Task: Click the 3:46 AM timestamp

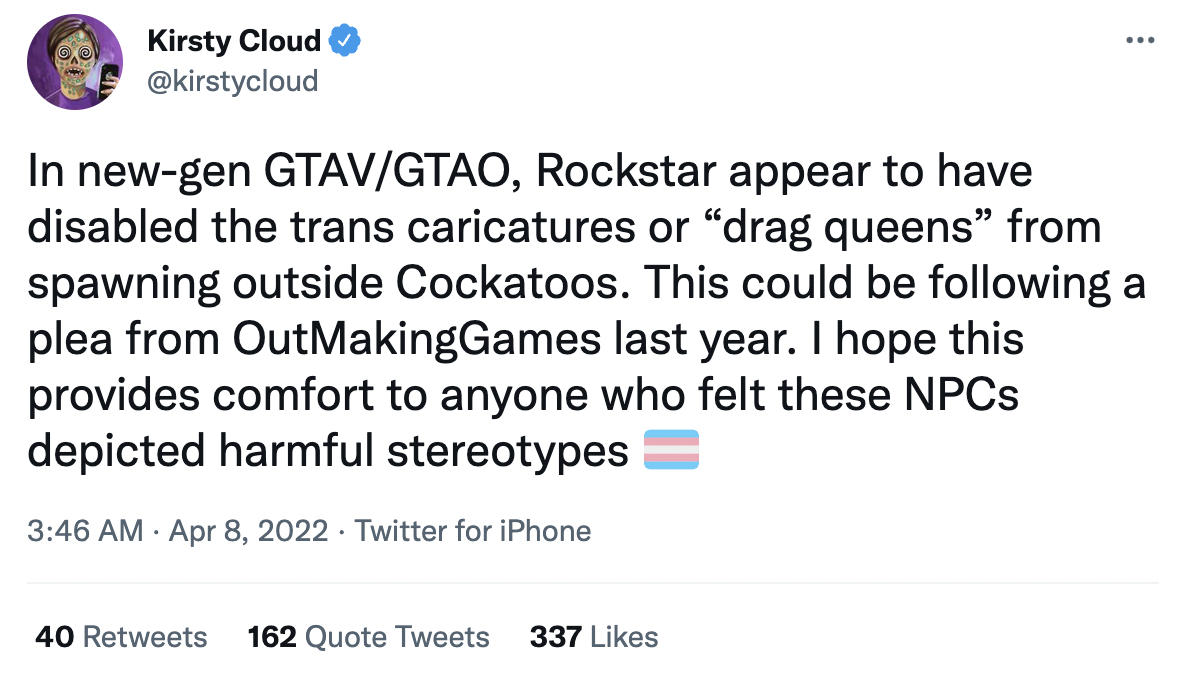Action: click(x=85, y=531)
